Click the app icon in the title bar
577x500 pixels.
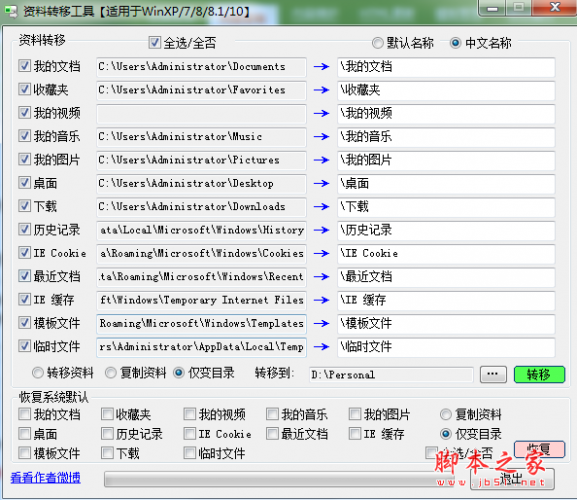(x=11, y=11)
